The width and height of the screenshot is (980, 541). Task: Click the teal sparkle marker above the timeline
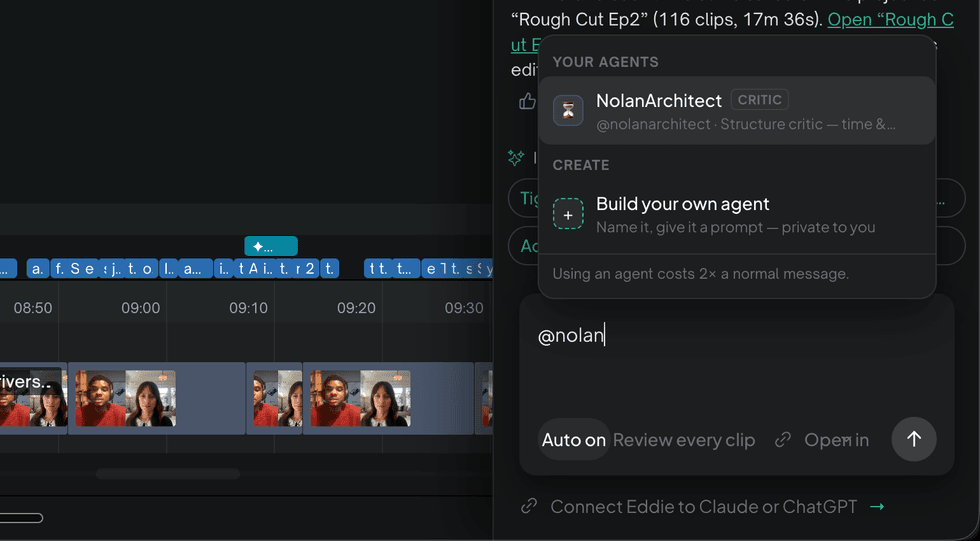[271, 247]
